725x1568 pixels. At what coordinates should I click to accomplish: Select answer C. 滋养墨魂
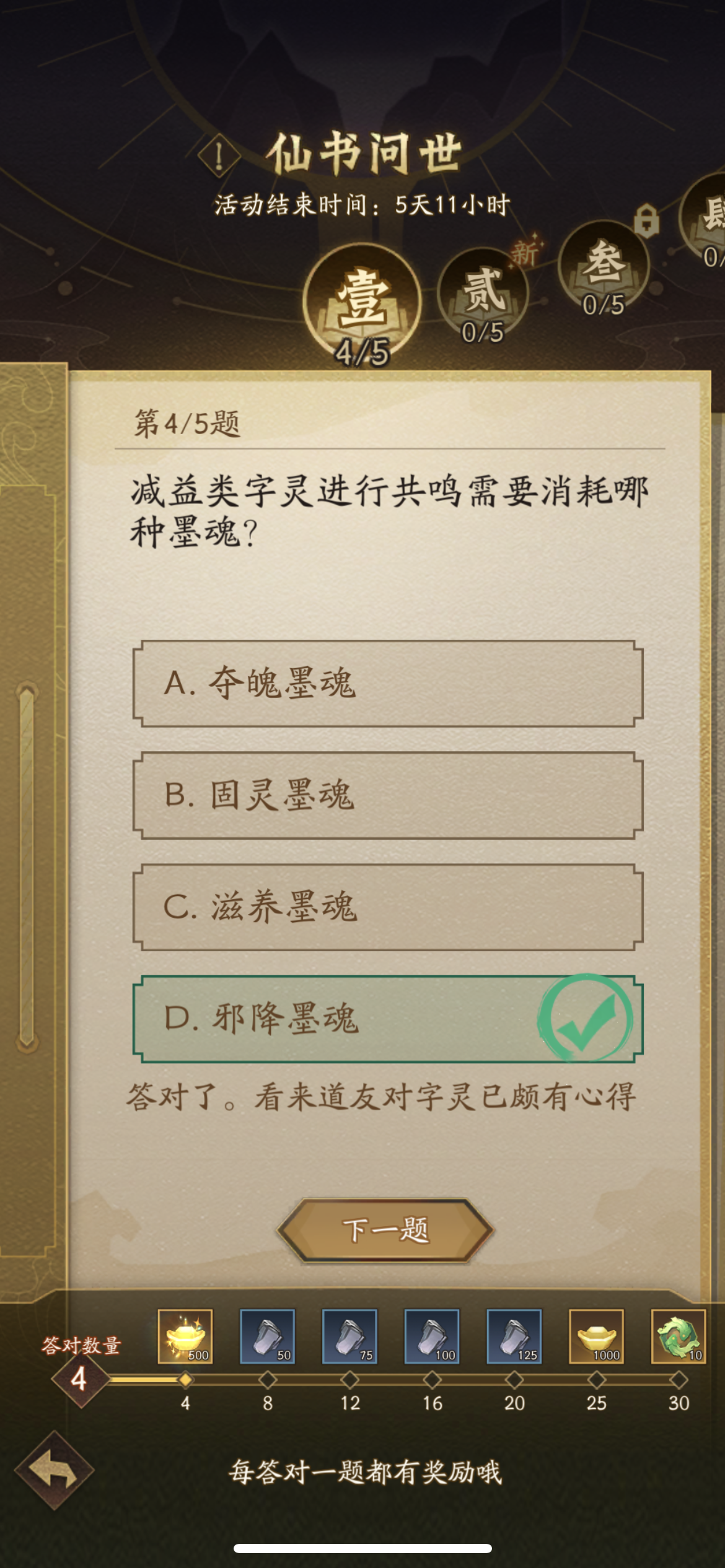[x=388, y=907]
